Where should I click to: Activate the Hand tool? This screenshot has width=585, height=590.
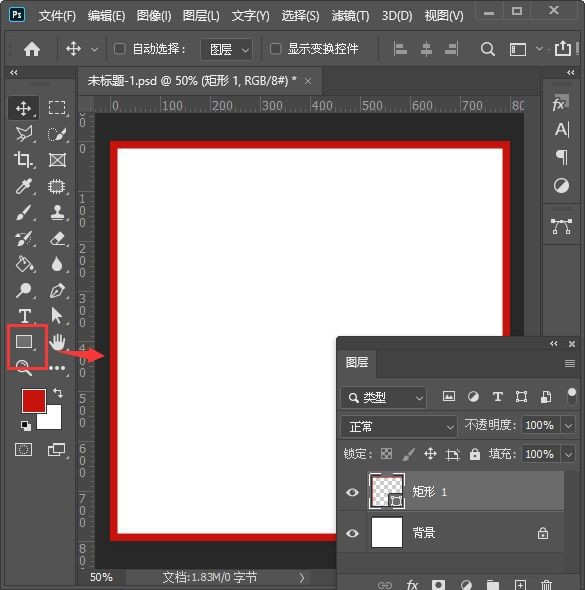tap(58, 342)
